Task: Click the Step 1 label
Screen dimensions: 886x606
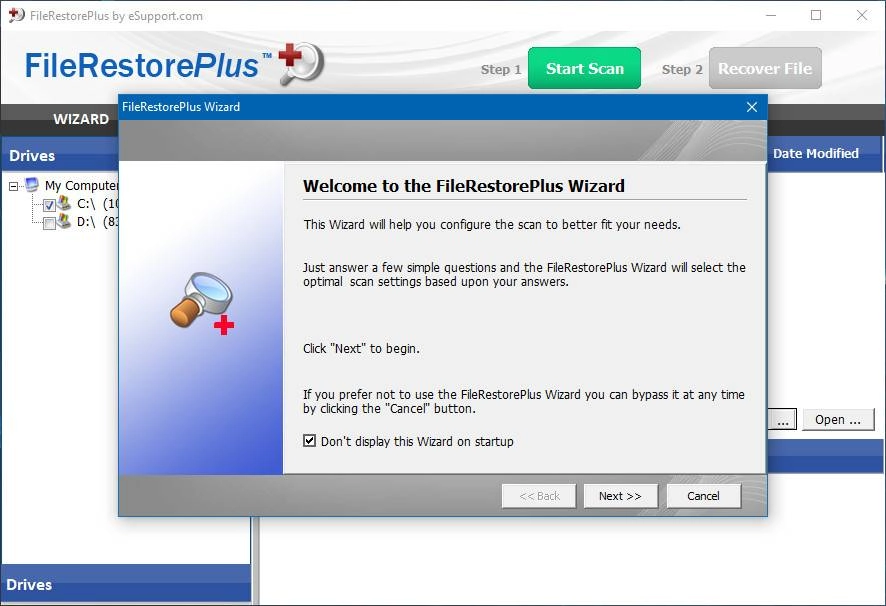Action: [x=501, y=70]
